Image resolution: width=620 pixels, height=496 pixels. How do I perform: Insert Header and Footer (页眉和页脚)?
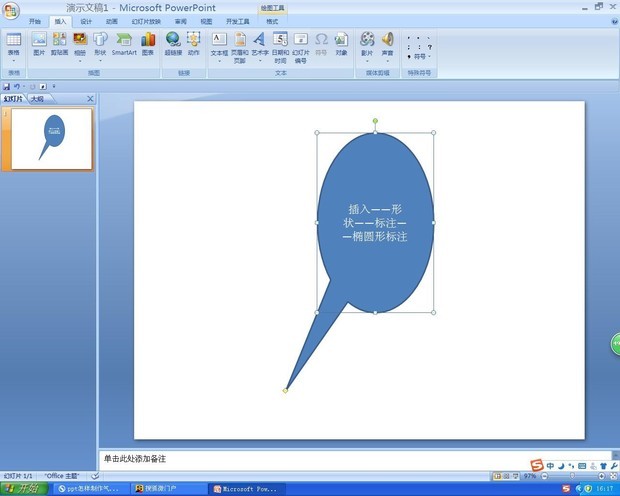coord(240,44)
